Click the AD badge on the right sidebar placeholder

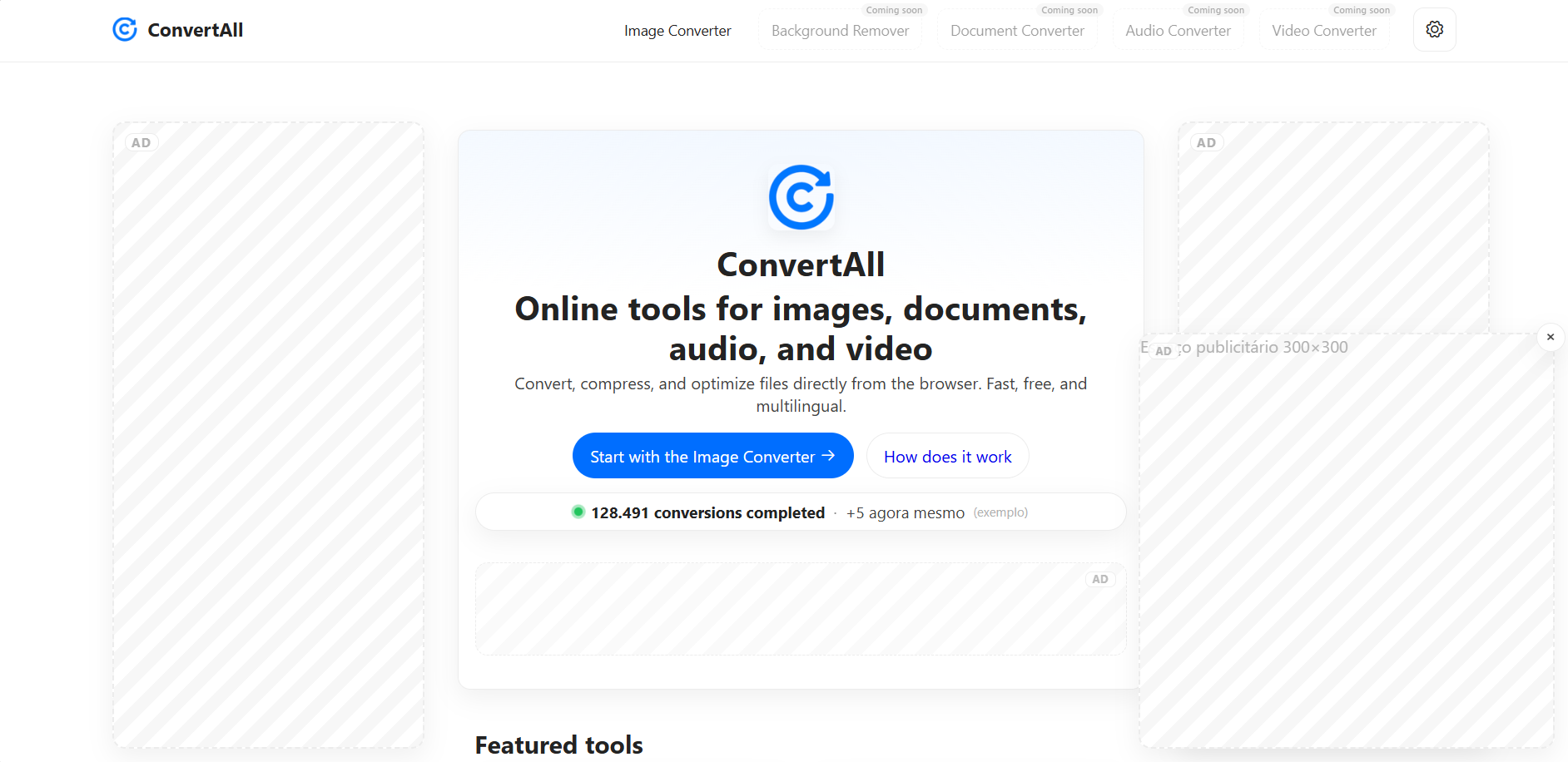(1206, 141)
